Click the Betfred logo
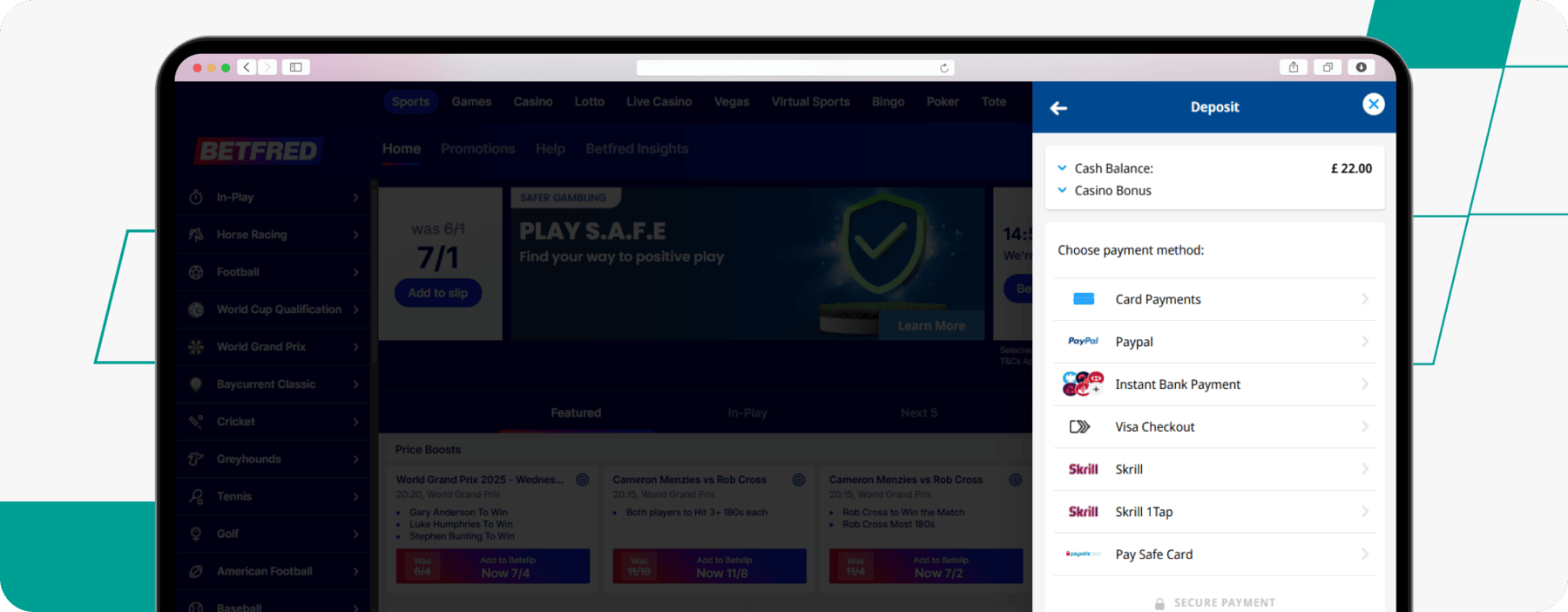1568x612 pixels. 259,151
